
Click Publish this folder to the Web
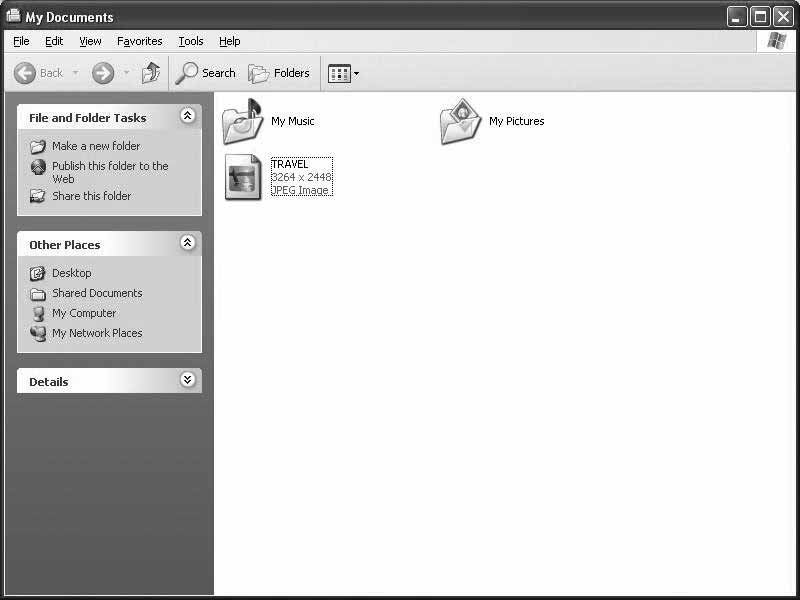110,172
